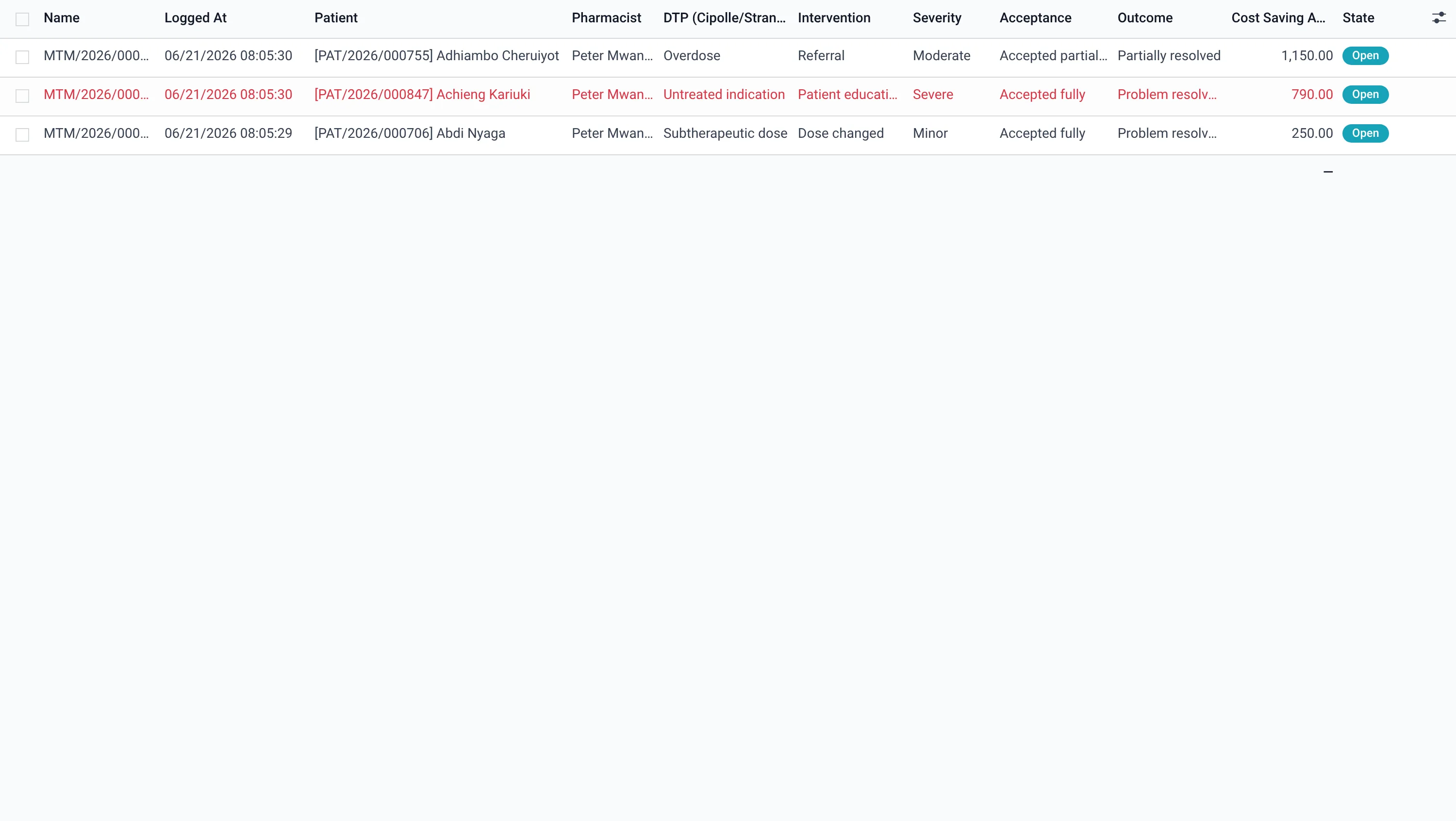Image resolution: width=1456 pixels, height=821 pixels.
Task: Click Problem resolv... in Achieng Kariuki row
Action: pos(1167,94)
